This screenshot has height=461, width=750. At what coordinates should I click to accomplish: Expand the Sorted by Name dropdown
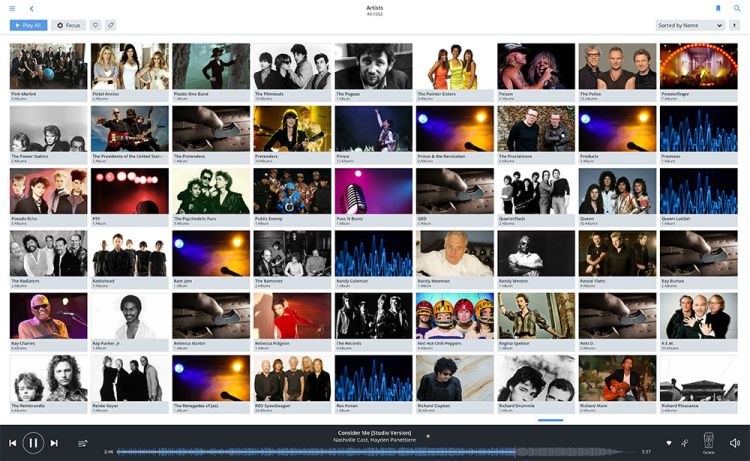690,25
